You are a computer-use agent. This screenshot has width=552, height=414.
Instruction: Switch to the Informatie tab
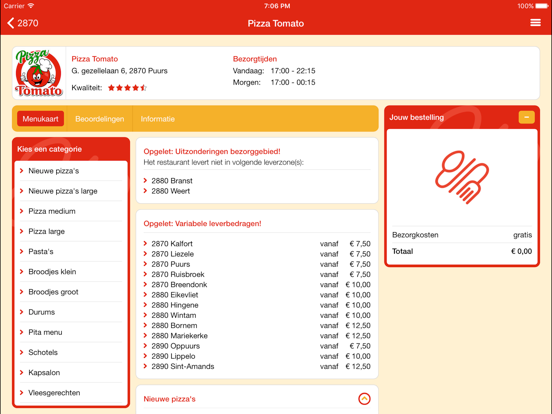coord(157,119)
